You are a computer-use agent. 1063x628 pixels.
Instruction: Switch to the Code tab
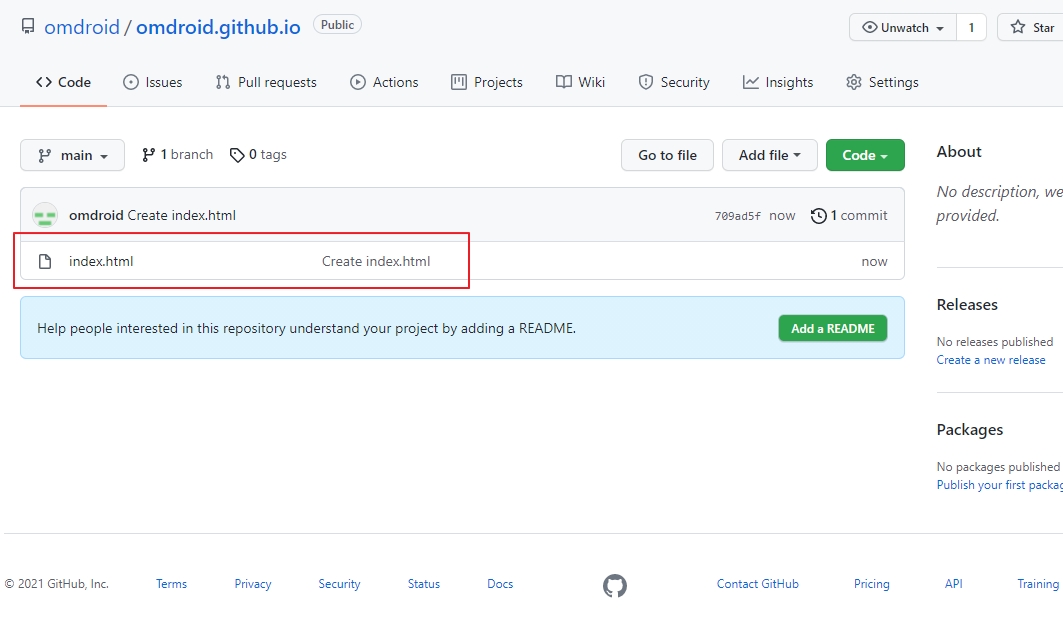(x=64, y=82)
